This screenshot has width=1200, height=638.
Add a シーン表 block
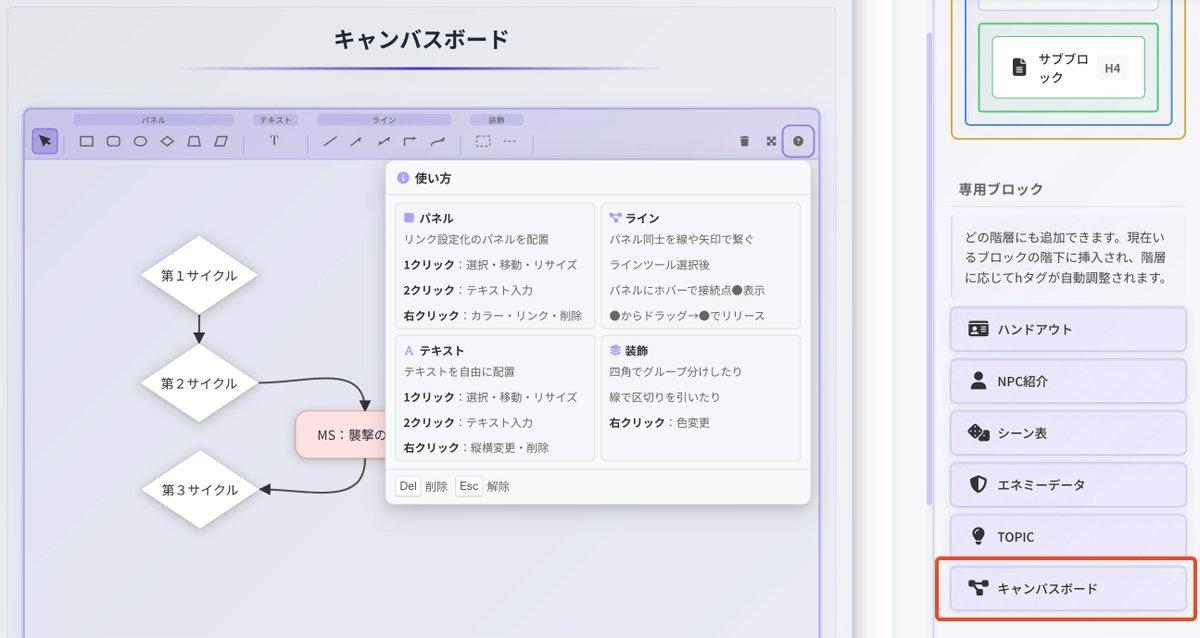(1068, 433)
